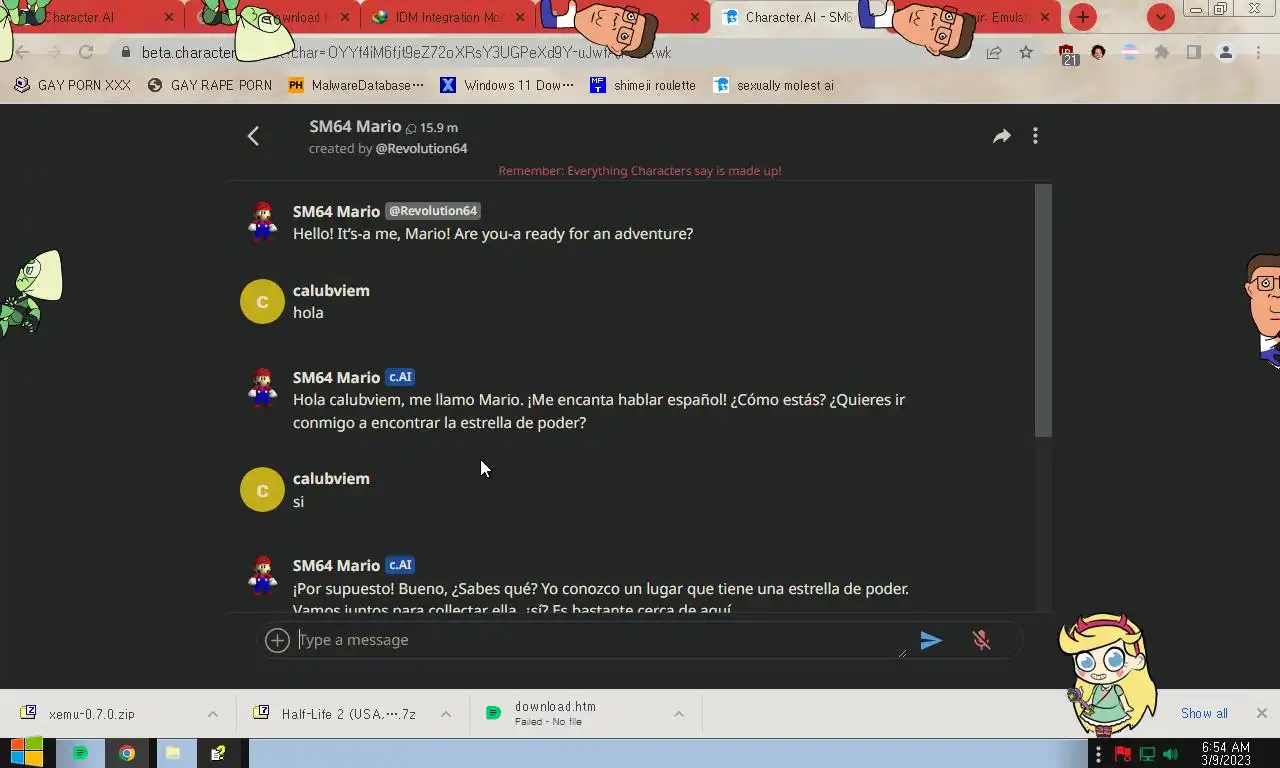The image size is (1280, 768).
Task: Open the shimeji roulette bookmark
Action: pyautogui.click(x=643, y=85)
